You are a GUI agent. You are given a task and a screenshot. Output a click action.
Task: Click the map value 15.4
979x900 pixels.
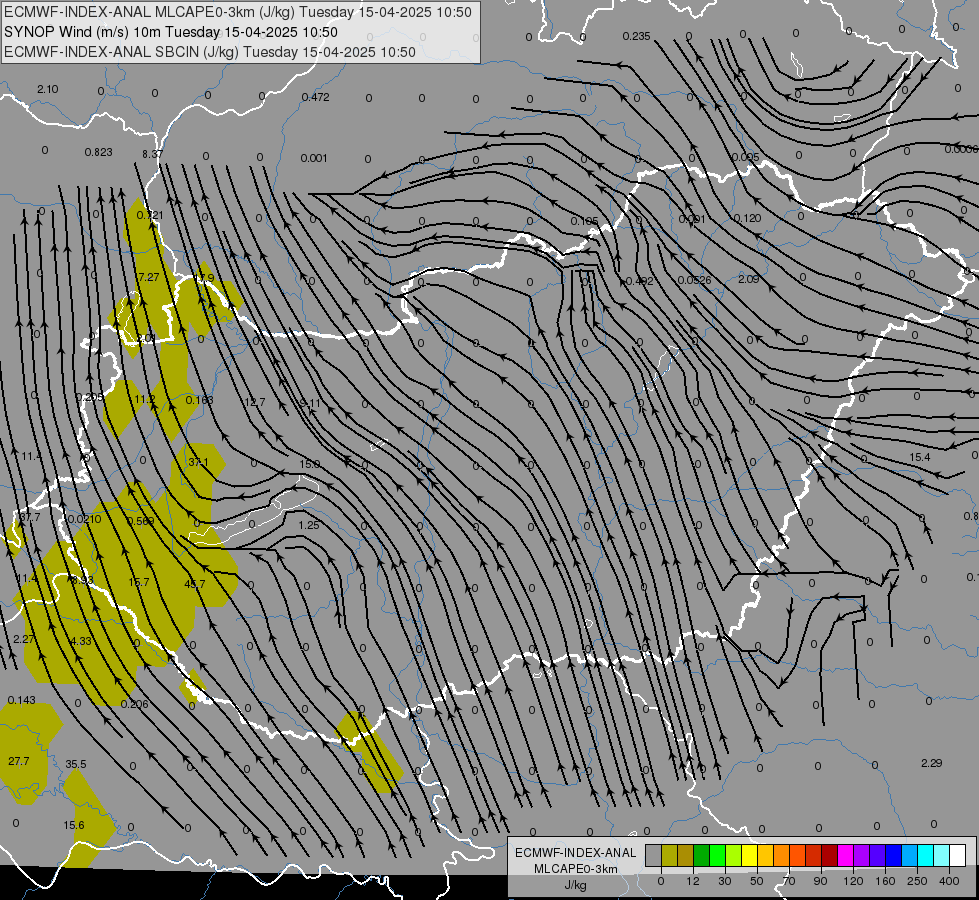920,457
